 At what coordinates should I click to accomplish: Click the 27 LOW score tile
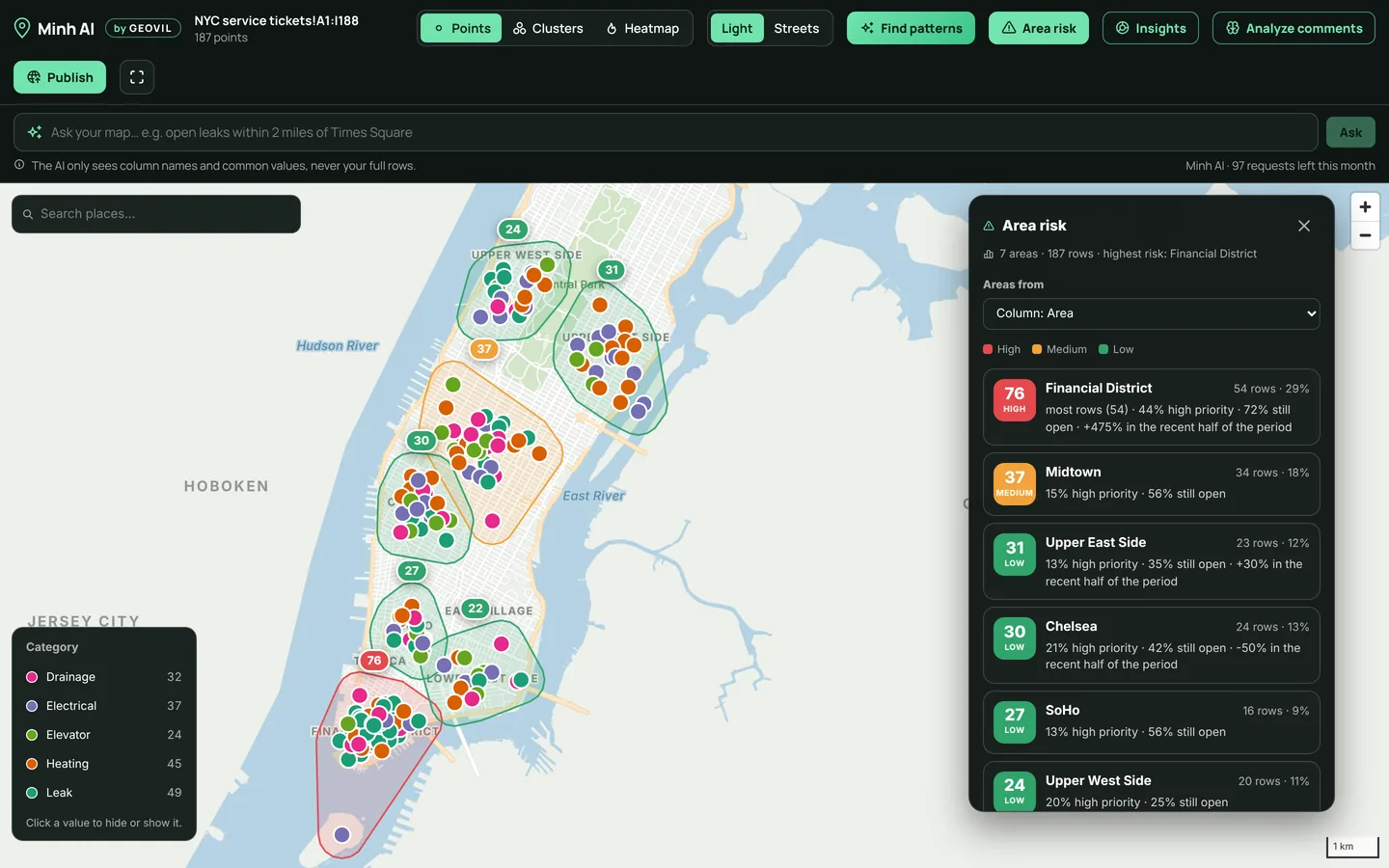(x=1015, y=721)
